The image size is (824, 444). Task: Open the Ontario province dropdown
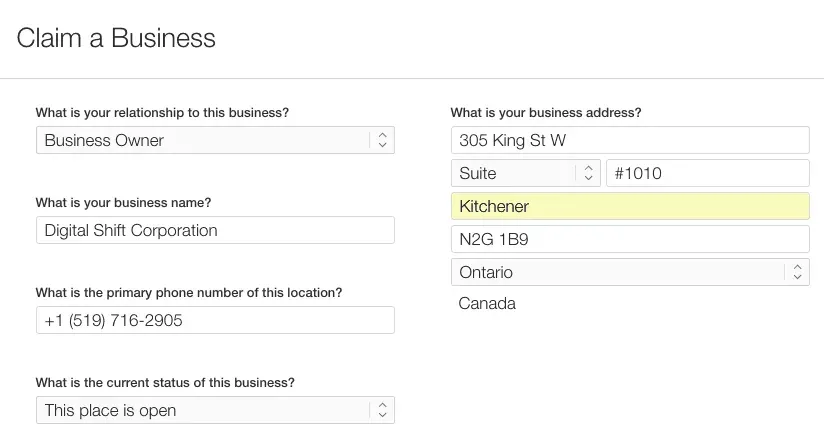coord(620,272)
